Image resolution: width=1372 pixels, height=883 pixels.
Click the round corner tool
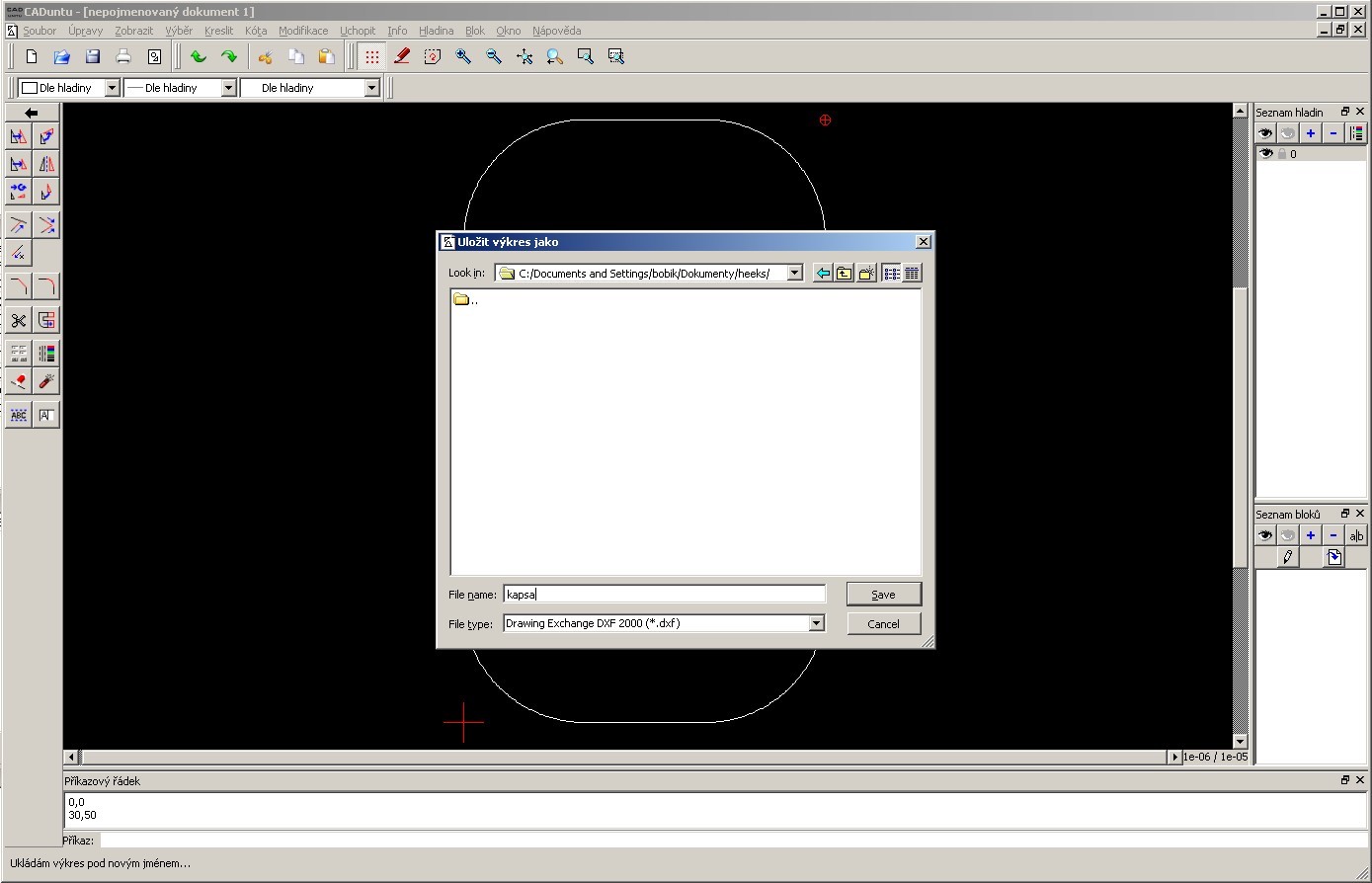click(46, 286)
